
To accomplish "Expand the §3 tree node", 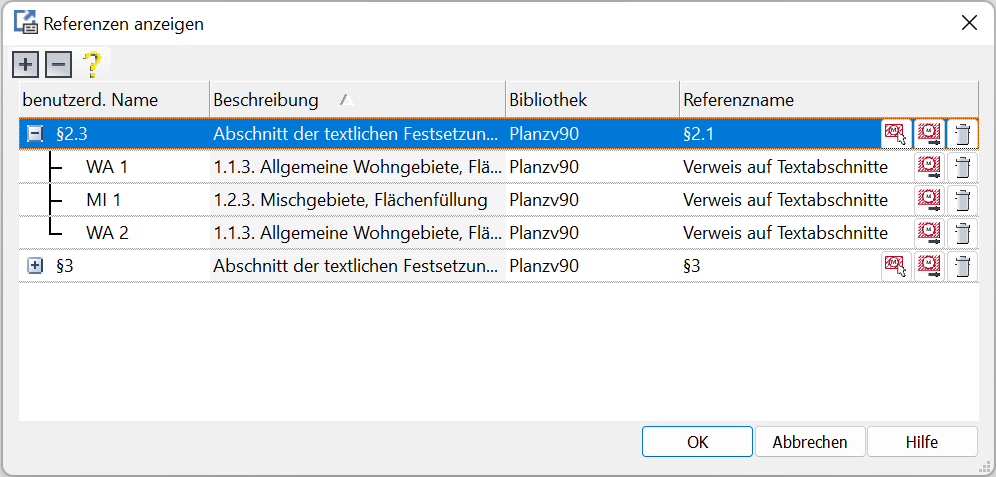I will click(35, 266).
